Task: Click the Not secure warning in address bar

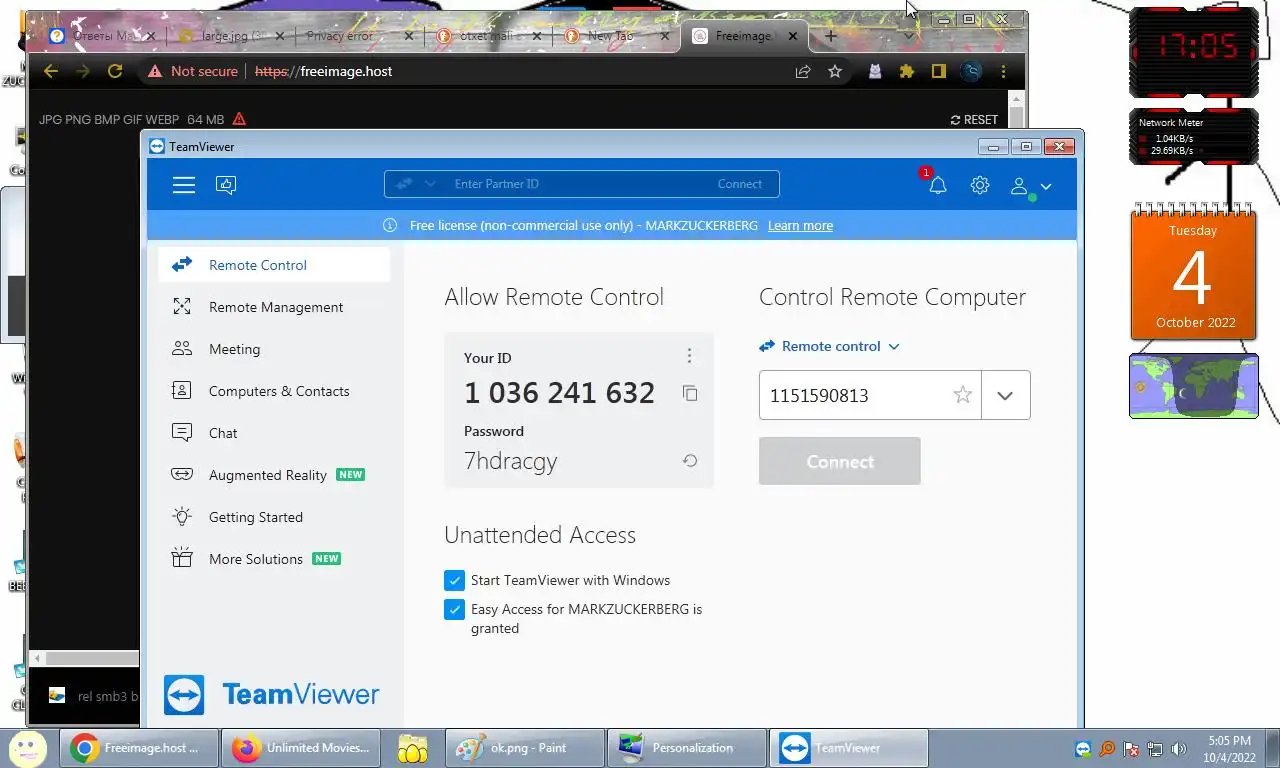Action: coord(193,71)
